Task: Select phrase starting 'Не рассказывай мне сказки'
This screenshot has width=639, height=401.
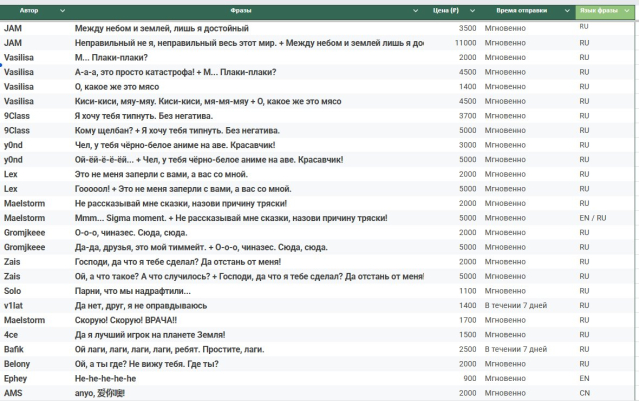Action: click(181, 204)
